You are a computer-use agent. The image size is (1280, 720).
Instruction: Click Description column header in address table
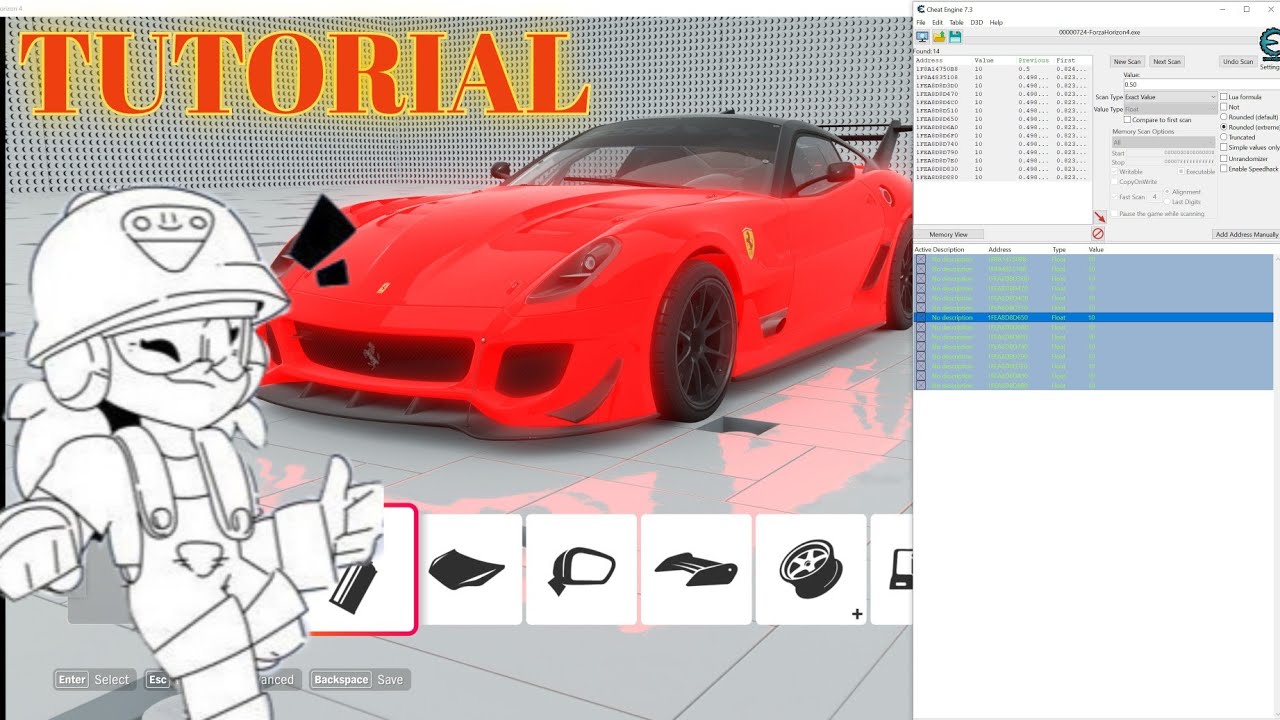(x=948, y=249)
